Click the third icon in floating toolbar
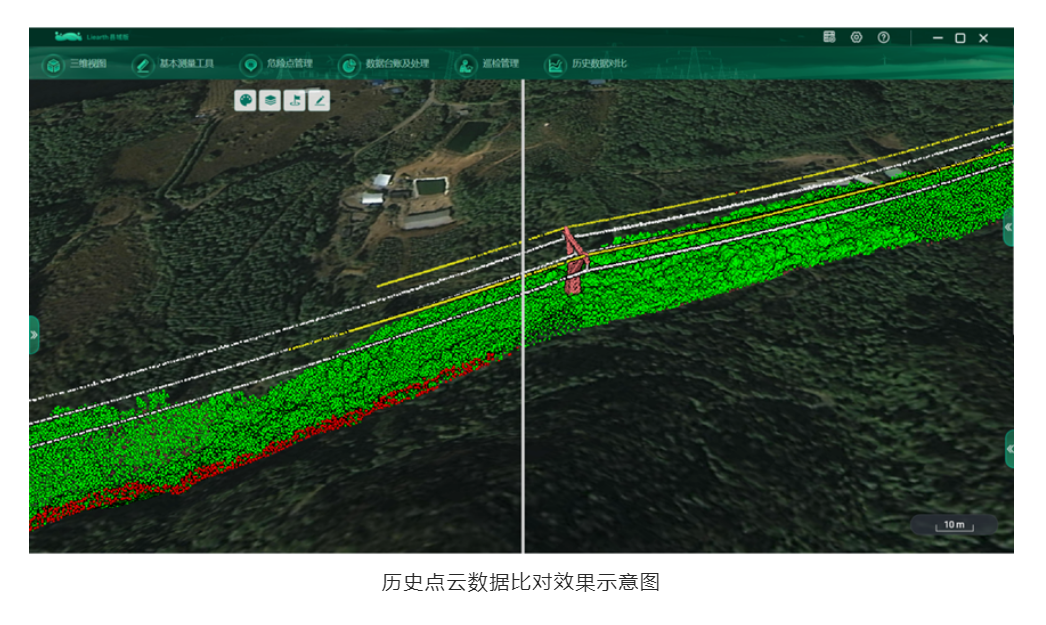 [x=294, y=100]
